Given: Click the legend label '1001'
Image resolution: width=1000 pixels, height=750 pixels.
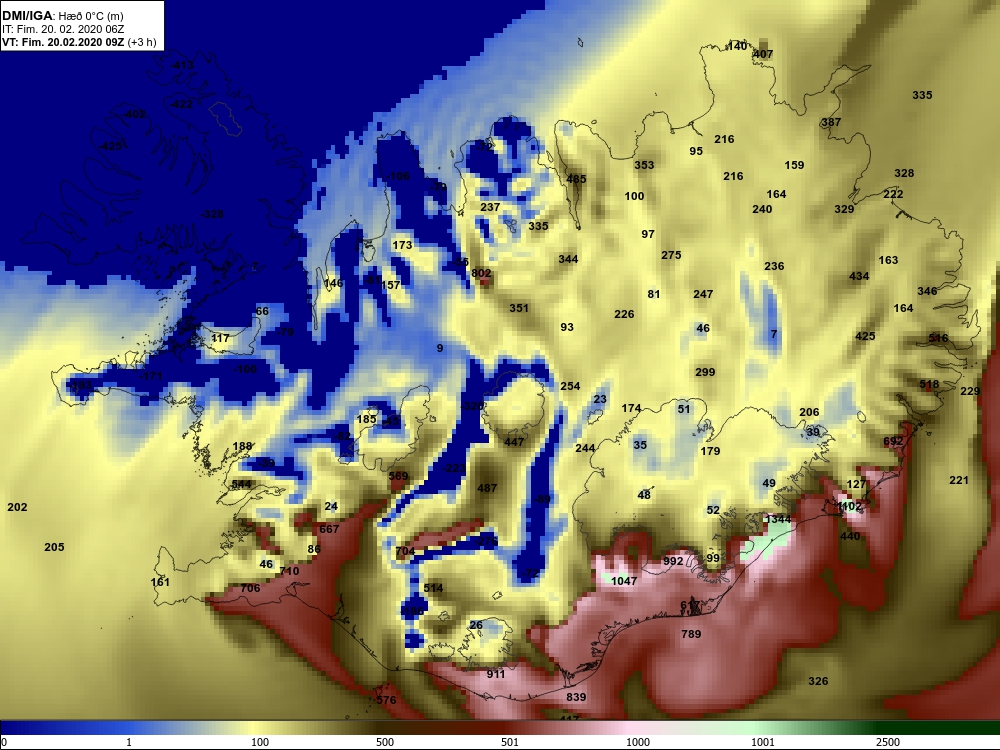Looking at the screenshot, I should [x=763, y=742].
